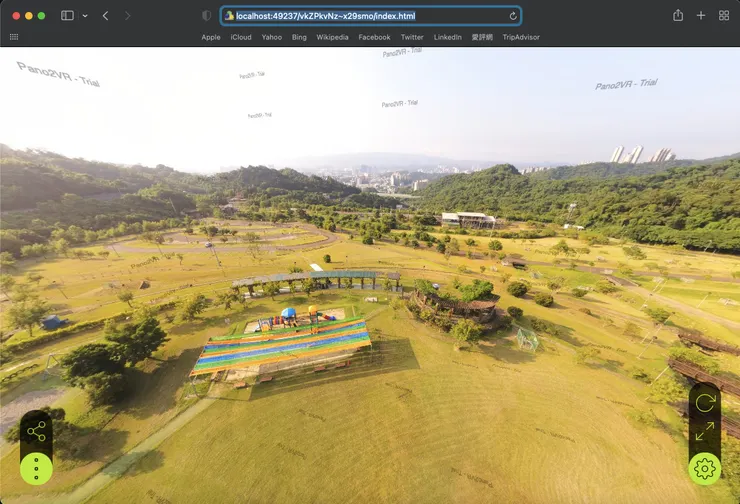This screenshot has height=504, width=740.
Task: Toggle auto-rotate with the circular arrow icon
Action: tap(705, 403)
